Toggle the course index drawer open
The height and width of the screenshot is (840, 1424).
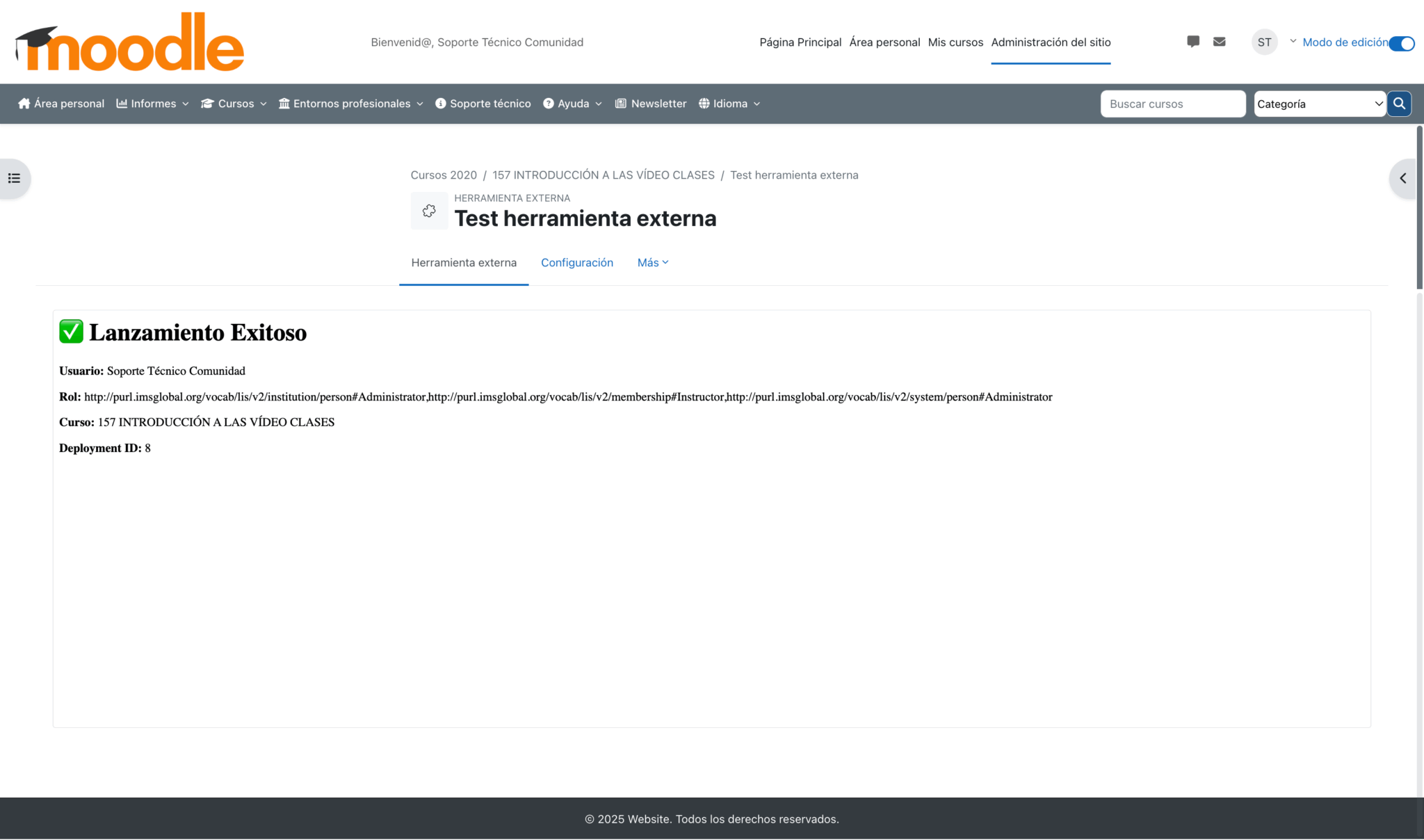(14, 178)
